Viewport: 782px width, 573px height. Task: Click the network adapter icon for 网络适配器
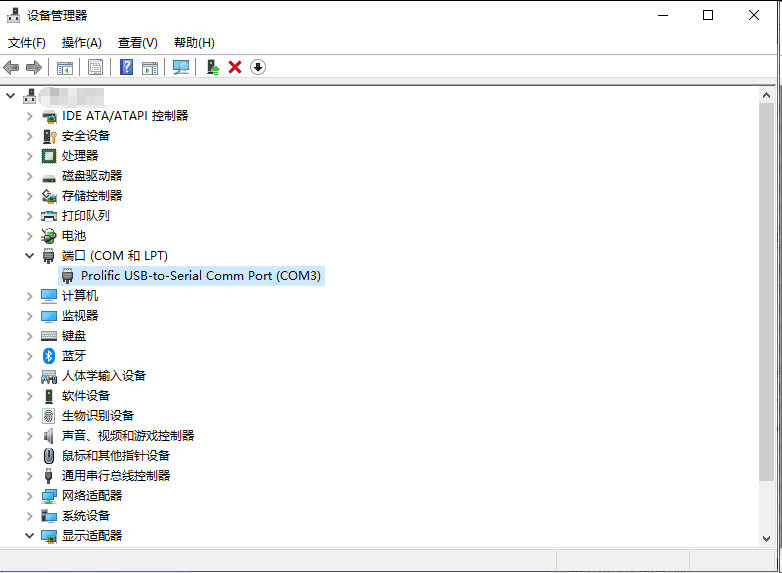tap(48, 496)
